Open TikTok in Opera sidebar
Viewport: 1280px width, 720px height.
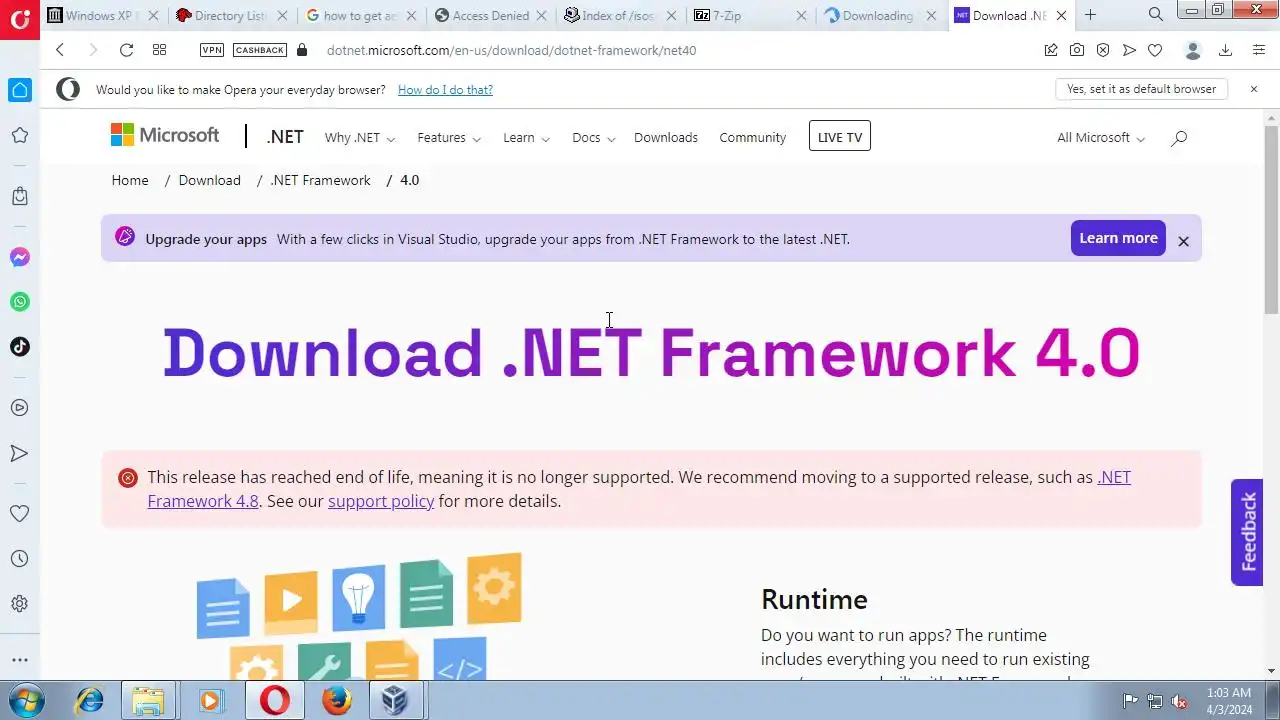[19, 347]
